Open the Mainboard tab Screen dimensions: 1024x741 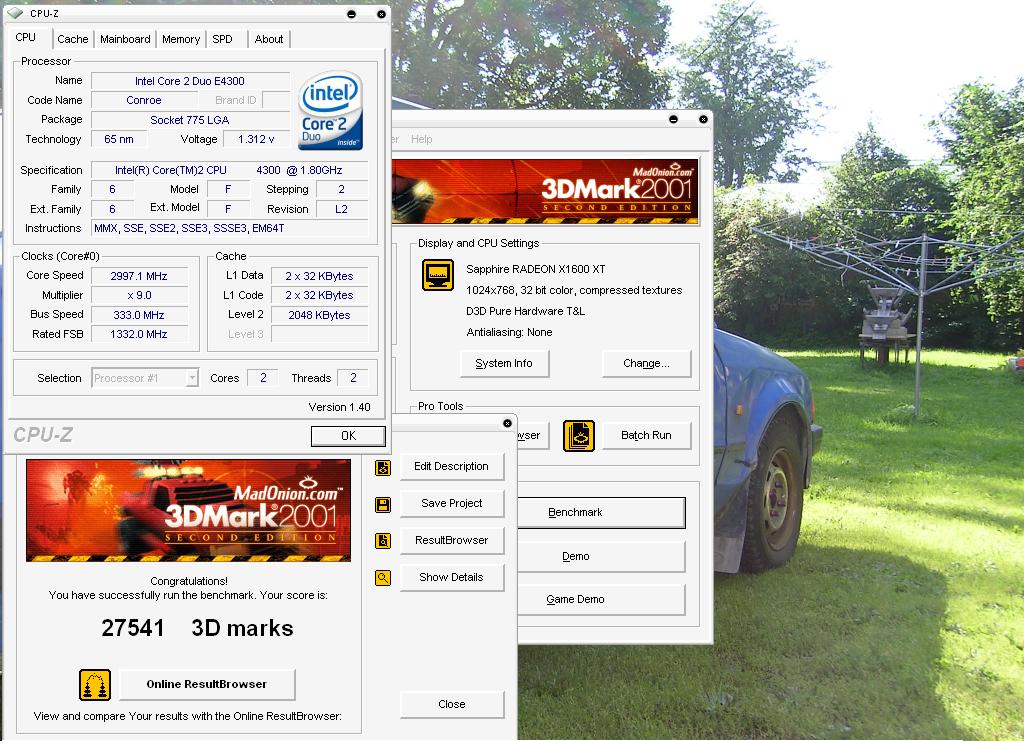[125, 39]
